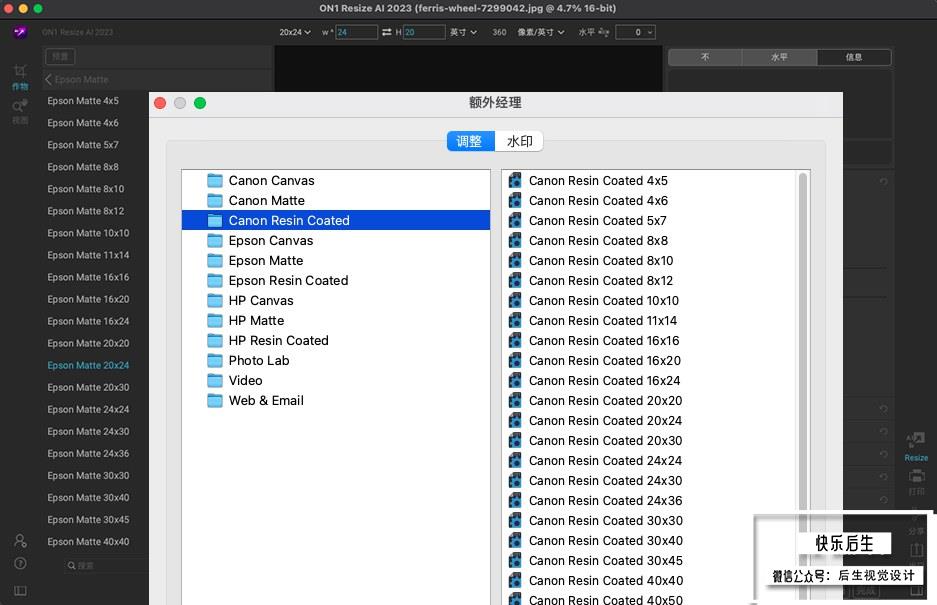This screenshot has width=937, height=605.
Task: Select the 不 tab in right panel
Action: click(x=705, y=57)
